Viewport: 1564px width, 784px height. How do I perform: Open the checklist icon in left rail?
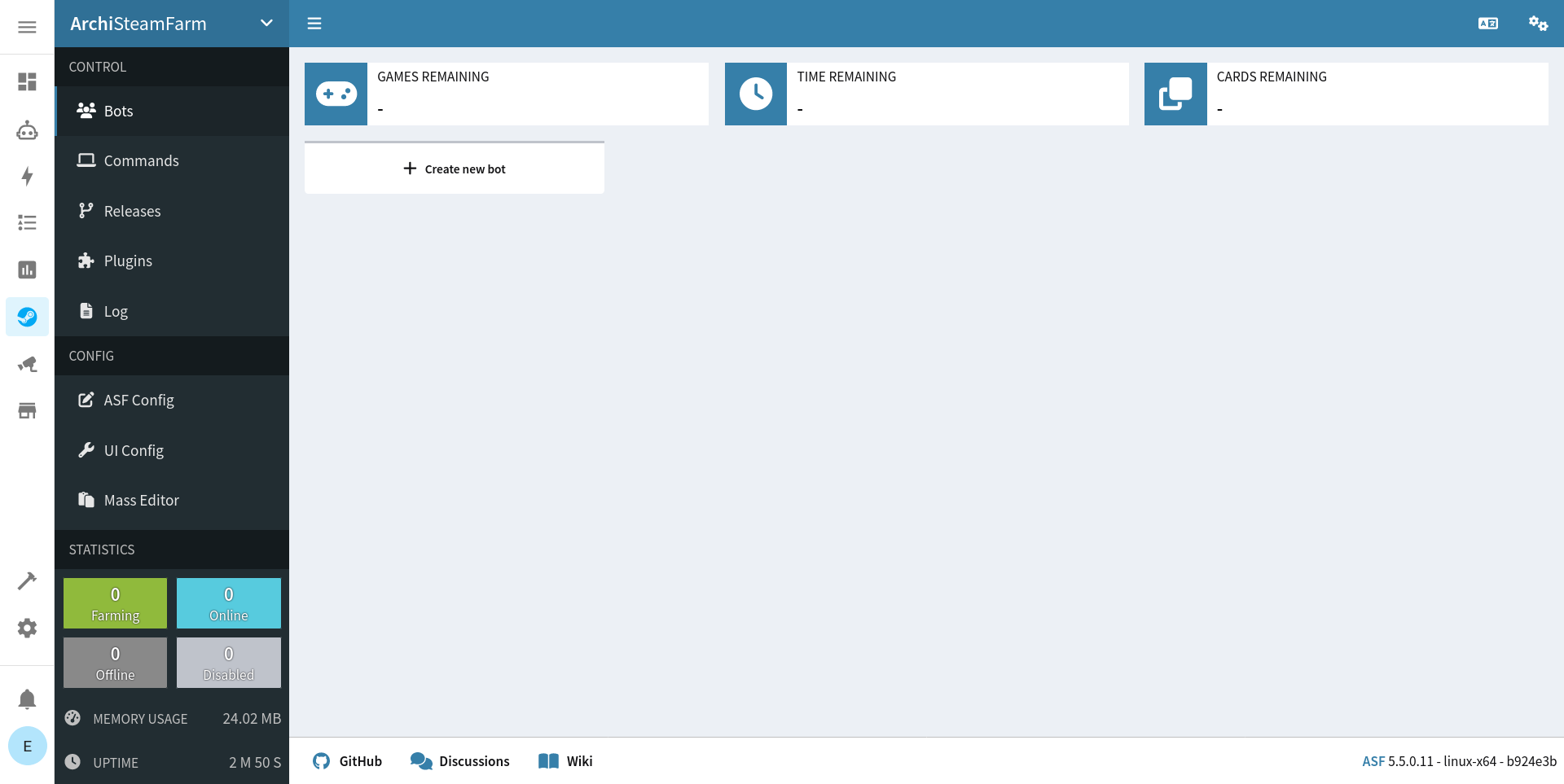pyautogui.click(x=27, y=222)
